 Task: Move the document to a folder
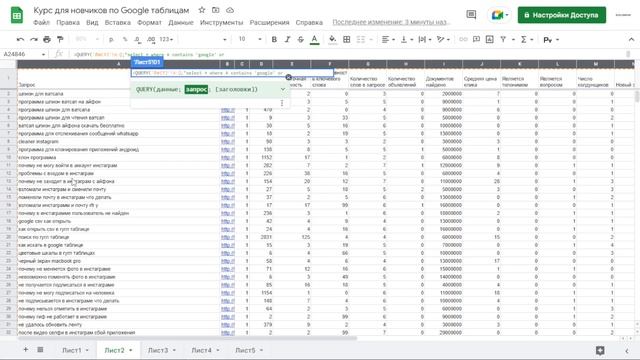pos(216,10)
